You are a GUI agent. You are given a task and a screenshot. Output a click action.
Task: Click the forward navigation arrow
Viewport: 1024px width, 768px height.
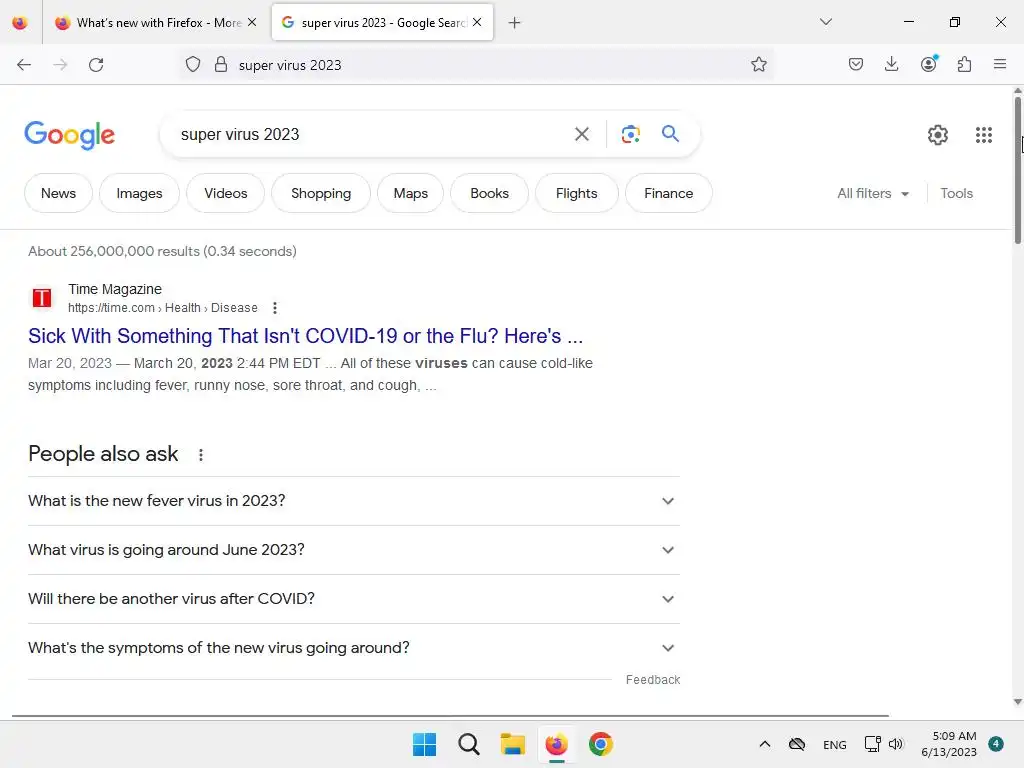60,65
